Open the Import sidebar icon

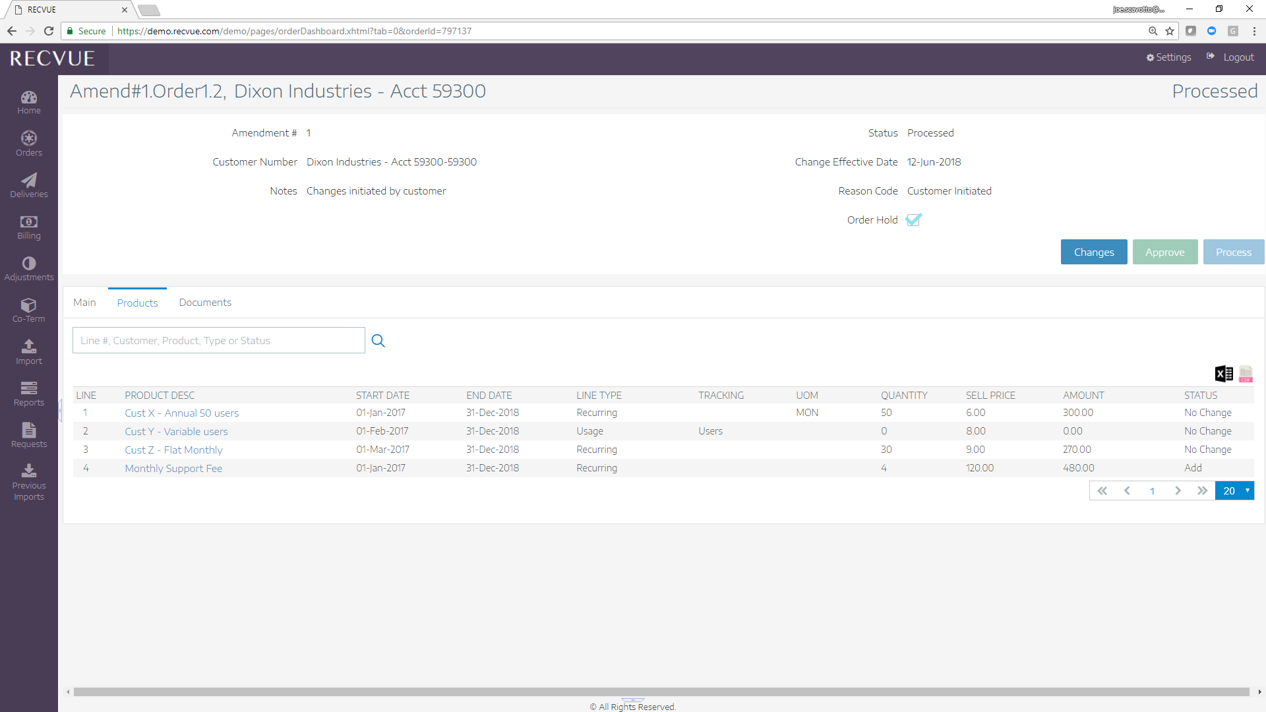(28, 352)
